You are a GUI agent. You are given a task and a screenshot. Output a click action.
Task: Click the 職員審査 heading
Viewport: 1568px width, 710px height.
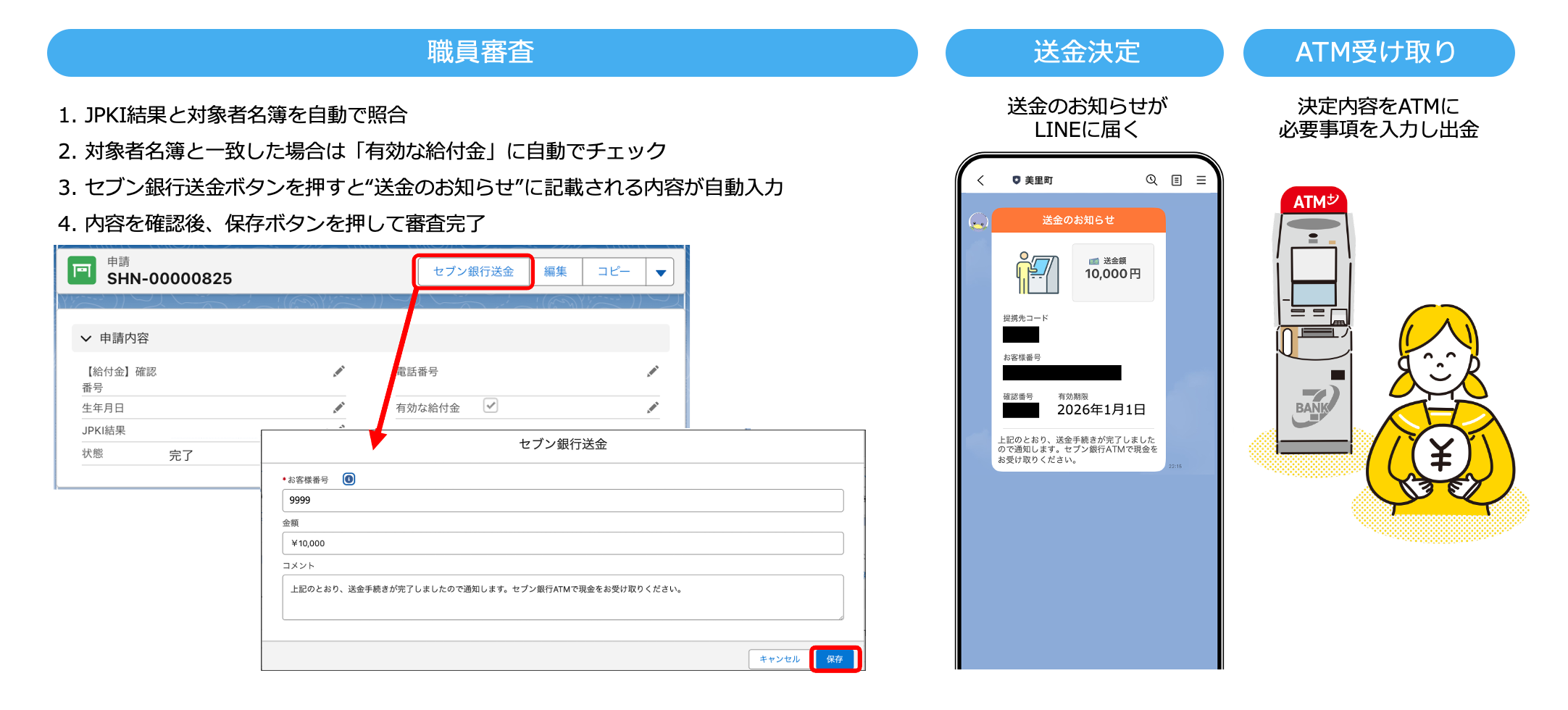tap(481, 52)
